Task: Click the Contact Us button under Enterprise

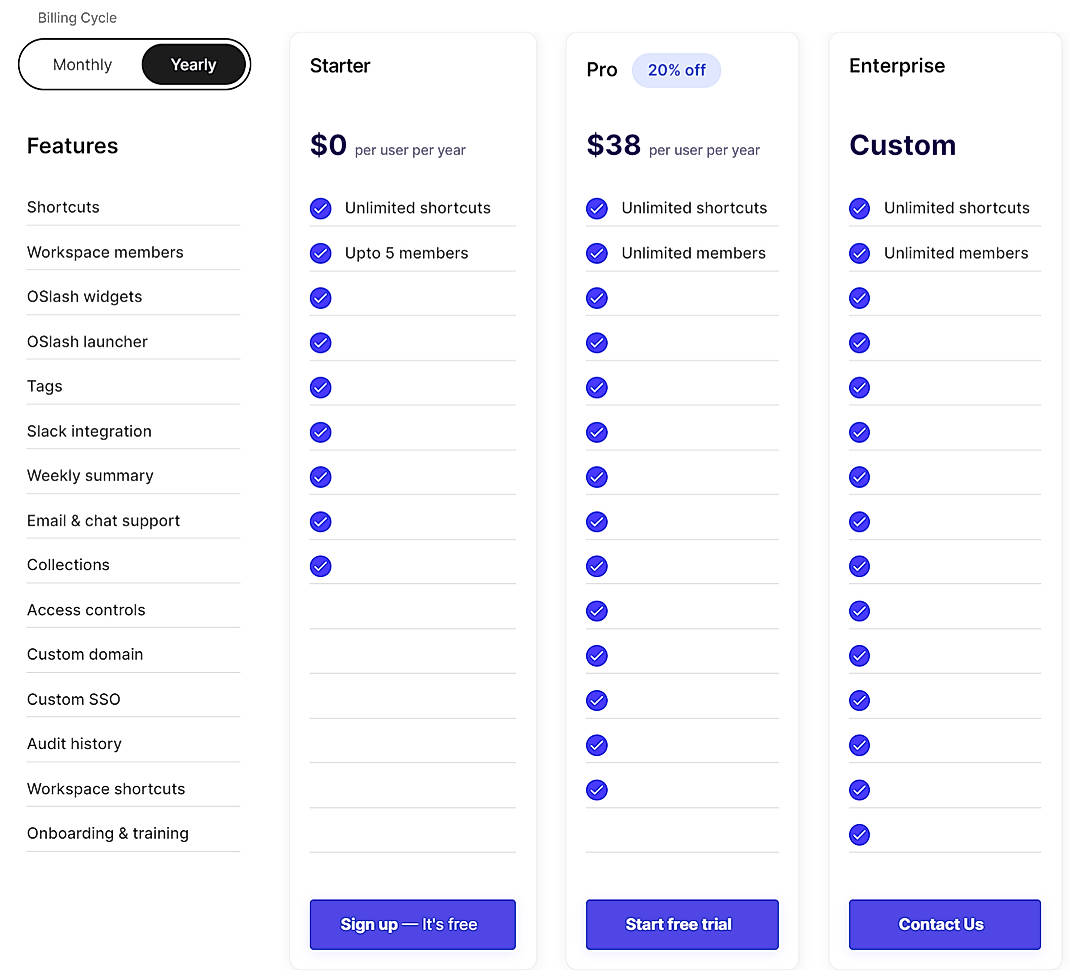Action: click(944, 924)
